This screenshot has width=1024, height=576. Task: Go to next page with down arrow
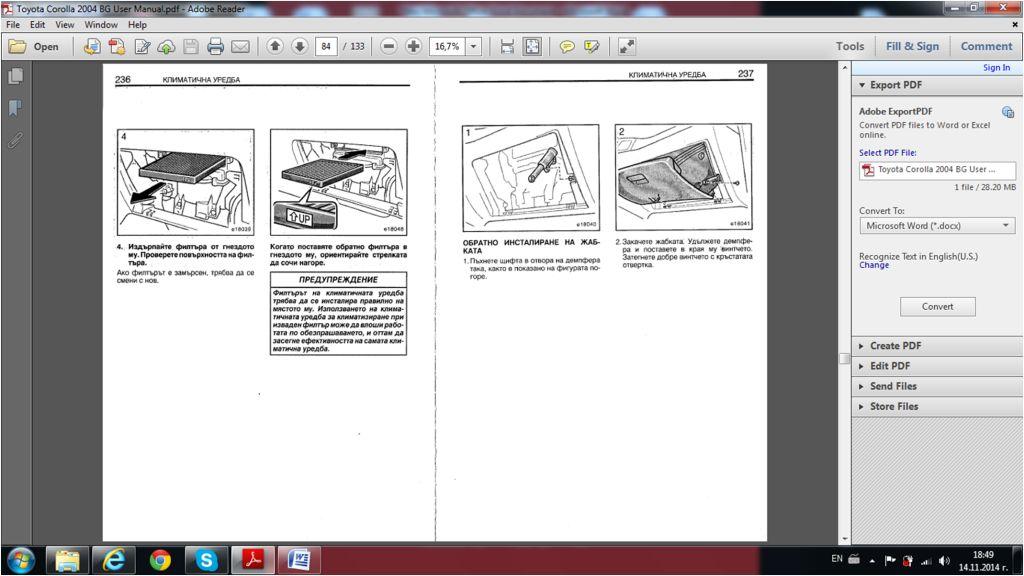point(299,46)
